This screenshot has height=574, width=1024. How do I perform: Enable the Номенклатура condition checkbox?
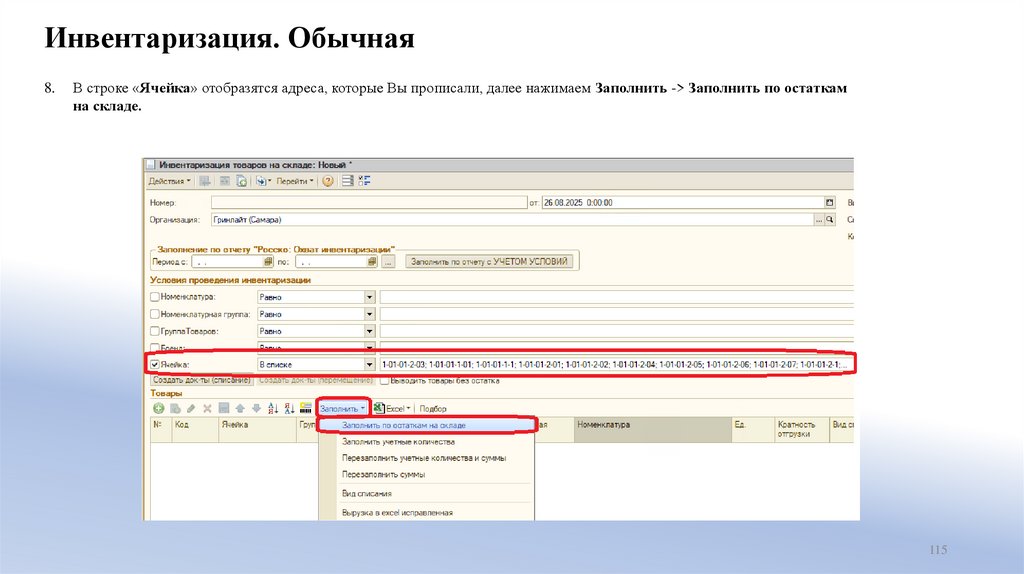click(x=154, y=297)
